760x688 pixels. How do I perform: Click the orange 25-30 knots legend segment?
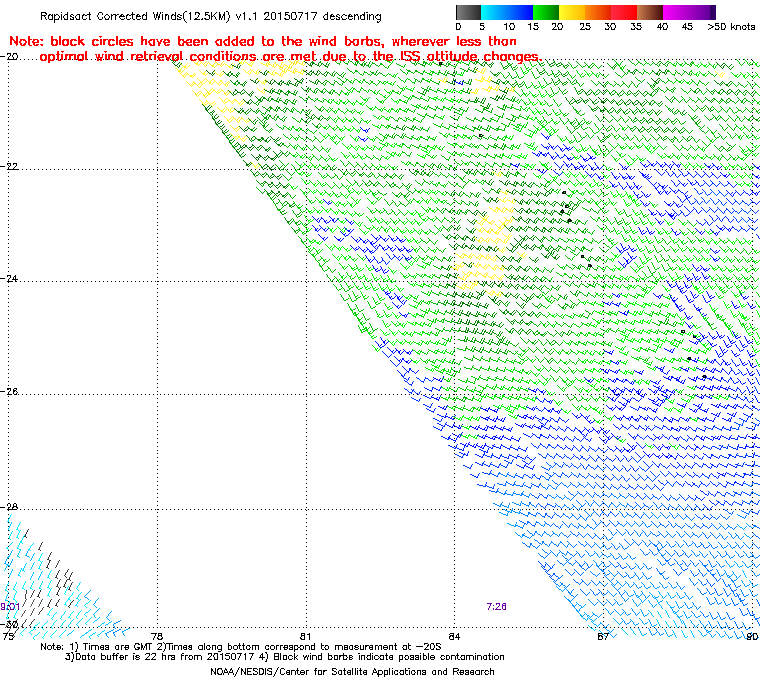coord(598,12)
